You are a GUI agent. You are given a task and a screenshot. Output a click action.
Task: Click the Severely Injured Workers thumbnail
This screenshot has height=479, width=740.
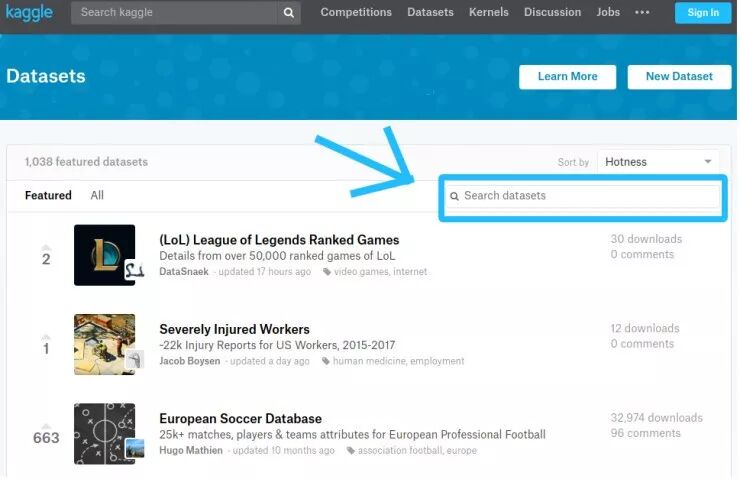[104, 345]
